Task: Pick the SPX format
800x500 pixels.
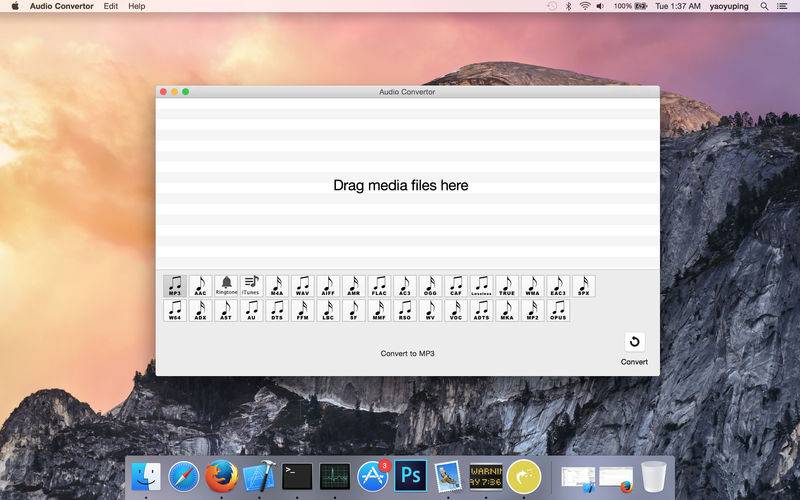Action: [x=583, y=286]
